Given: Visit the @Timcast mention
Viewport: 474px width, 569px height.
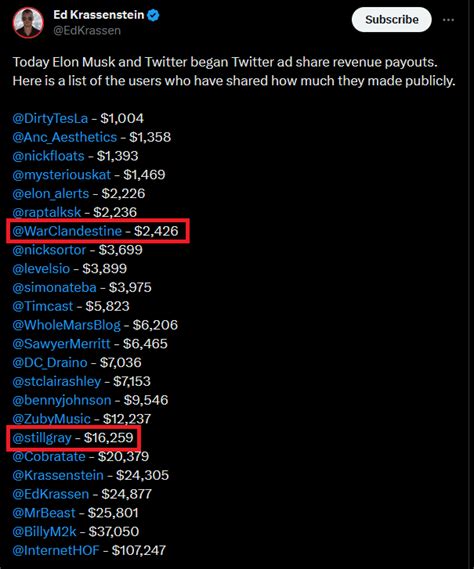Looking at the screenshot, I should click(x=42, y=306).
